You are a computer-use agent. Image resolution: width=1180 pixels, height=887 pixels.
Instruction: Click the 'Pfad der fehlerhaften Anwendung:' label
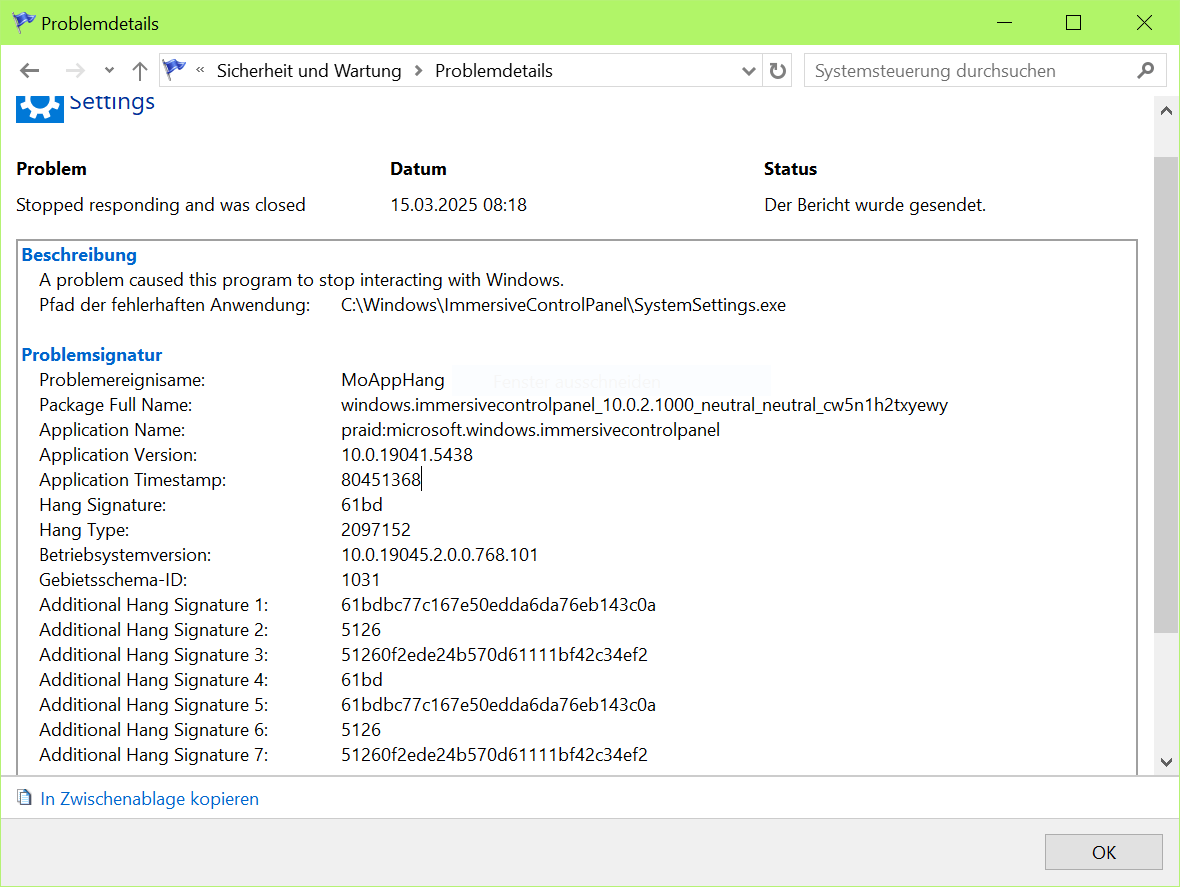coord(175,305)
